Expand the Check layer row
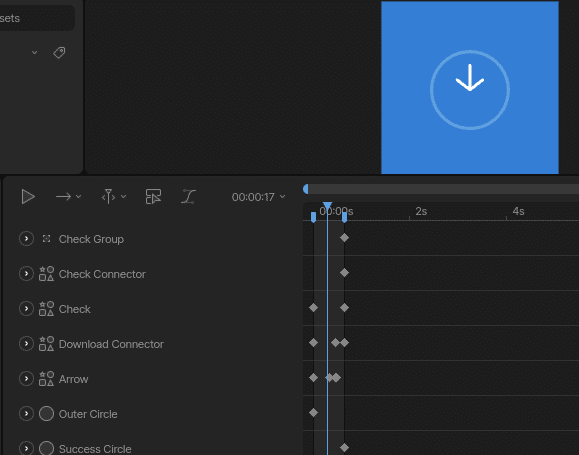 26,309
